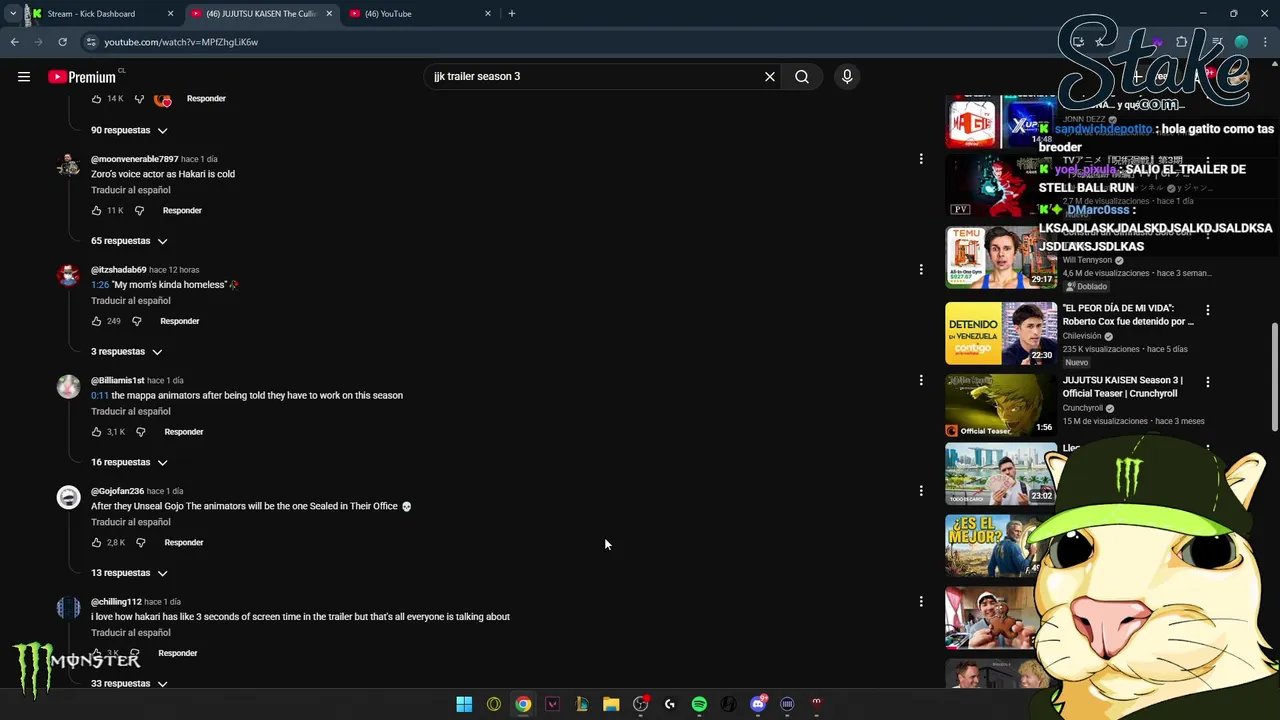Image resolution: width=1280 pixels, height=720 pixels.
Task: Open Spotify from the taskbar
Action: point(699,704)
